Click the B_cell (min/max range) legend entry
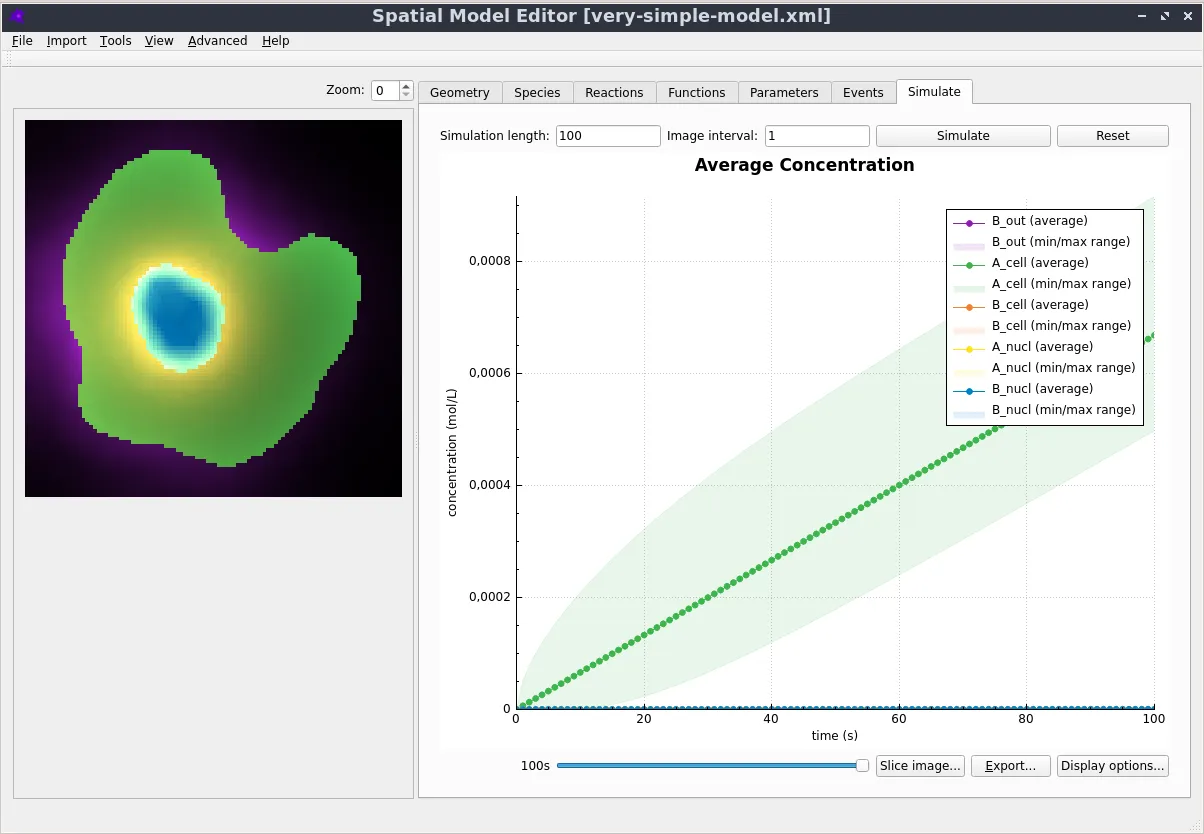Image resolution: width=1204 pixels, height=834 pixels. point(1042,326)
